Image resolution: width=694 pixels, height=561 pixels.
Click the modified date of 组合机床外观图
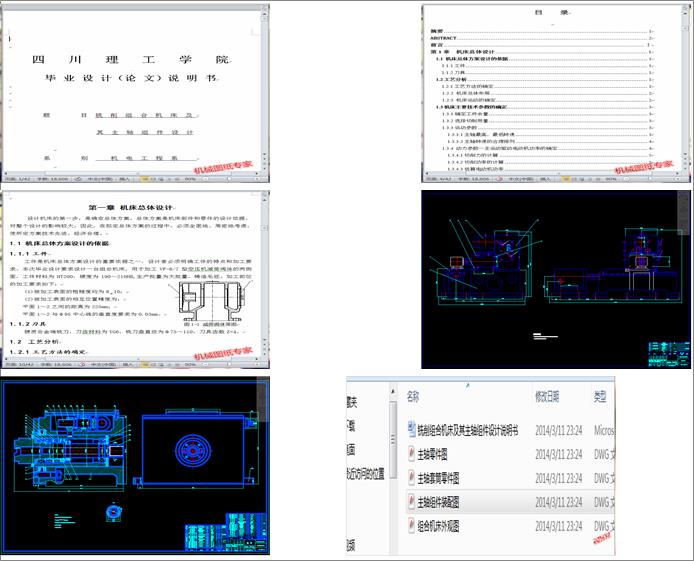click(x=559, y=526)
